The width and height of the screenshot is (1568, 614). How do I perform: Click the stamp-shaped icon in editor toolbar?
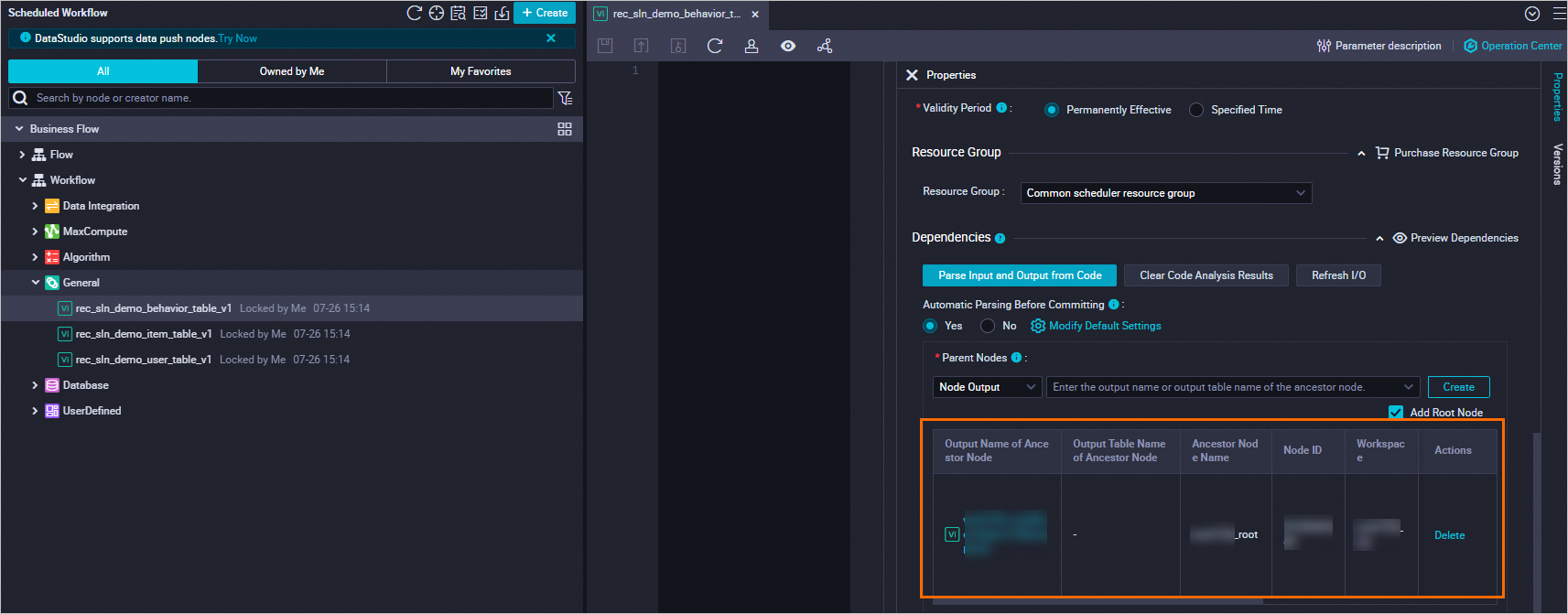pyautogui.click(x=752, y=46)
